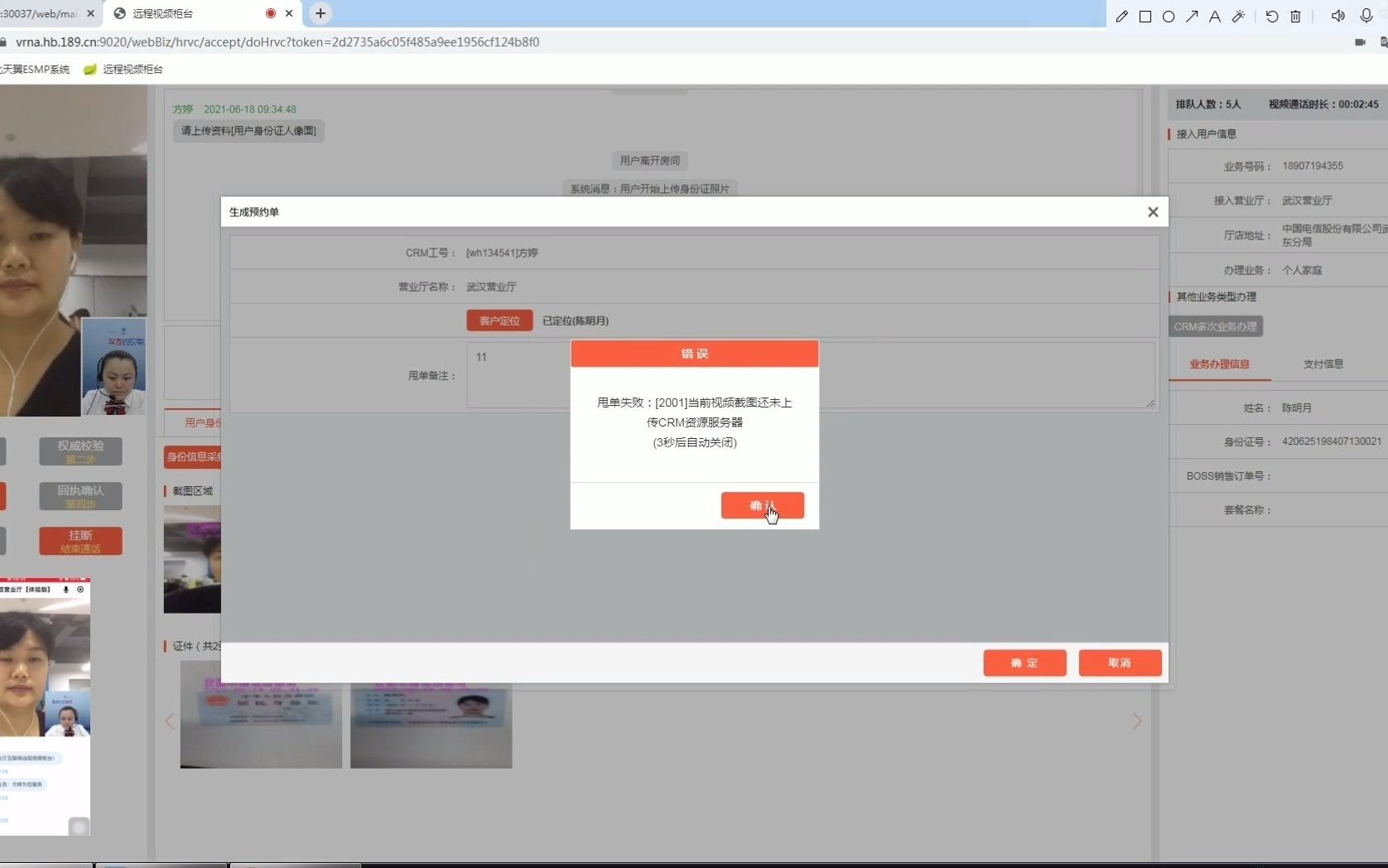This screenshot has width=1388, height=868.
Task: Click the 办理业务 value 个人家庭
Action: tap(1302, 270)
